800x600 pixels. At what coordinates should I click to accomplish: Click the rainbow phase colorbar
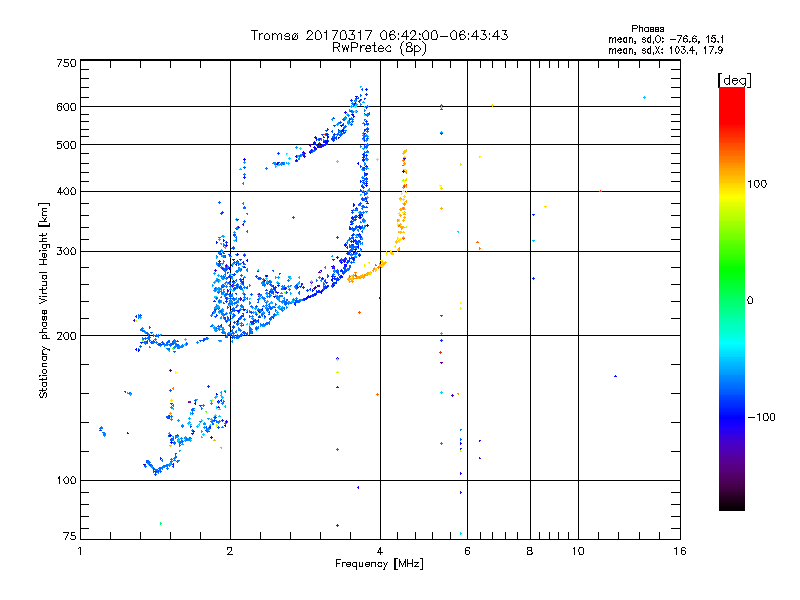pyautogui.click(x=732, y=299)
